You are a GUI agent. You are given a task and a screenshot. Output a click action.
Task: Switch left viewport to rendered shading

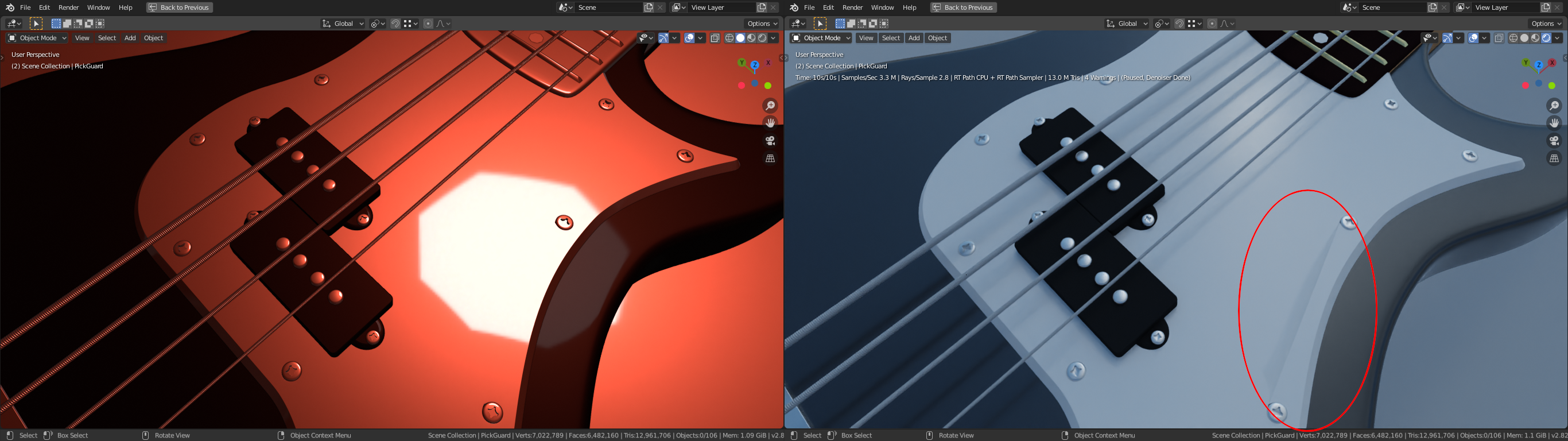click(x=762, y=38)
